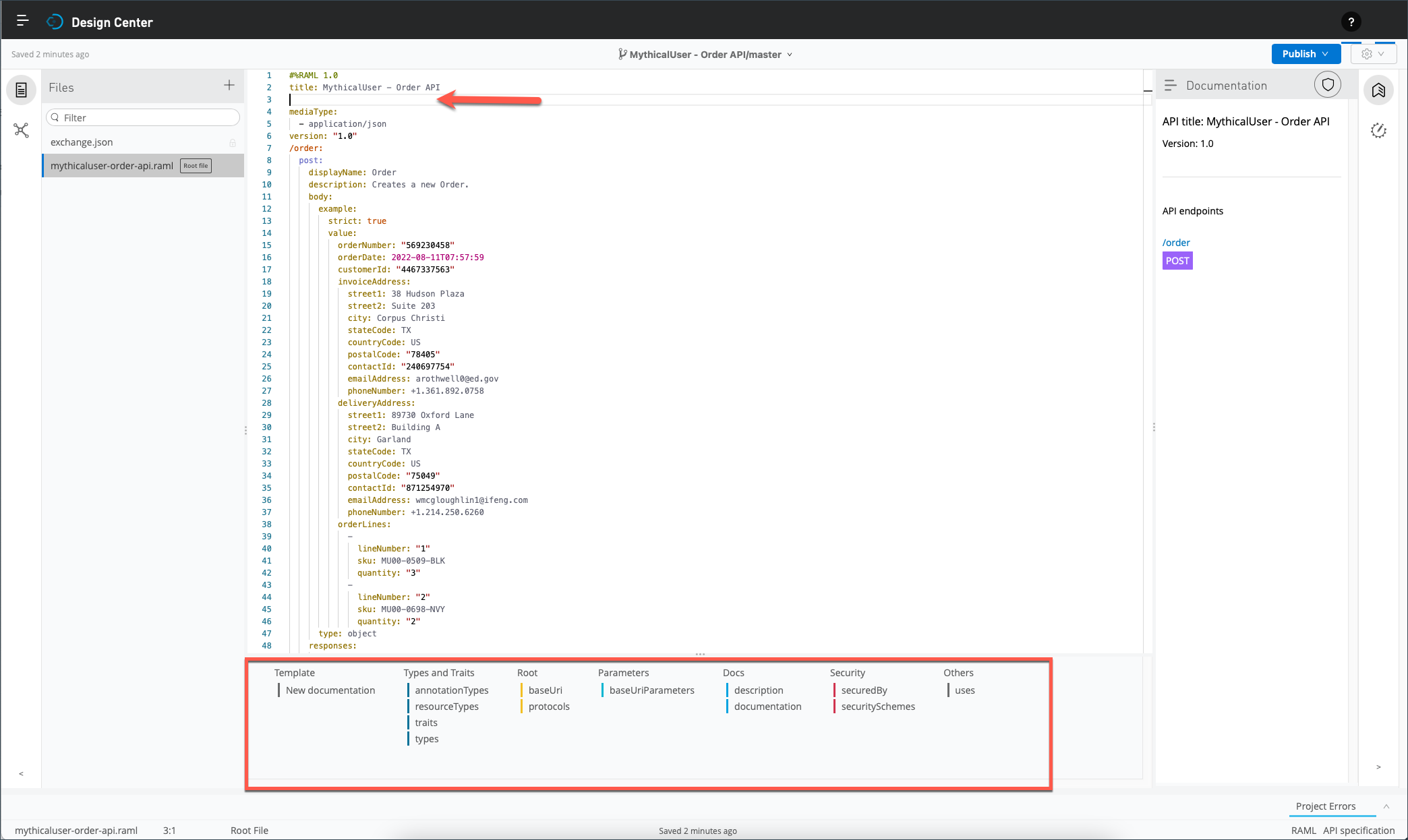Click the shelf panel resize handle dots
The width and height of the screenshot is (1408, 840).
tap(701, 655)
